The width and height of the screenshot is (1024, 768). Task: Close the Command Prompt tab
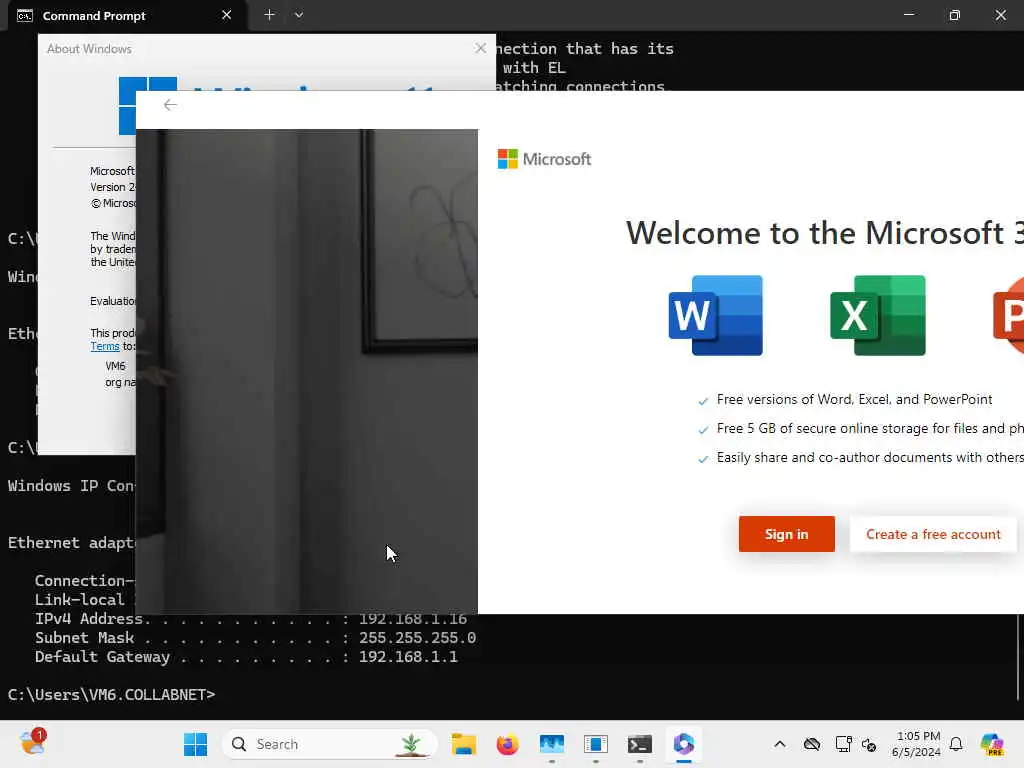pos(226,15)
